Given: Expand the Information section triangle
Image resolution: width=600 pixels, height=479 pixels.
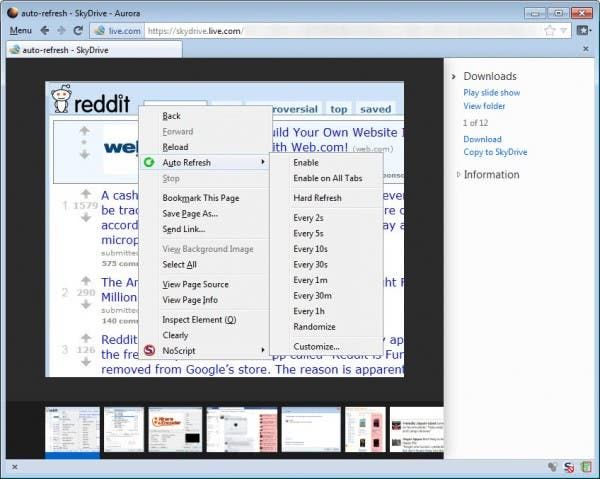Looking at the screenshot, I should 458,174.
